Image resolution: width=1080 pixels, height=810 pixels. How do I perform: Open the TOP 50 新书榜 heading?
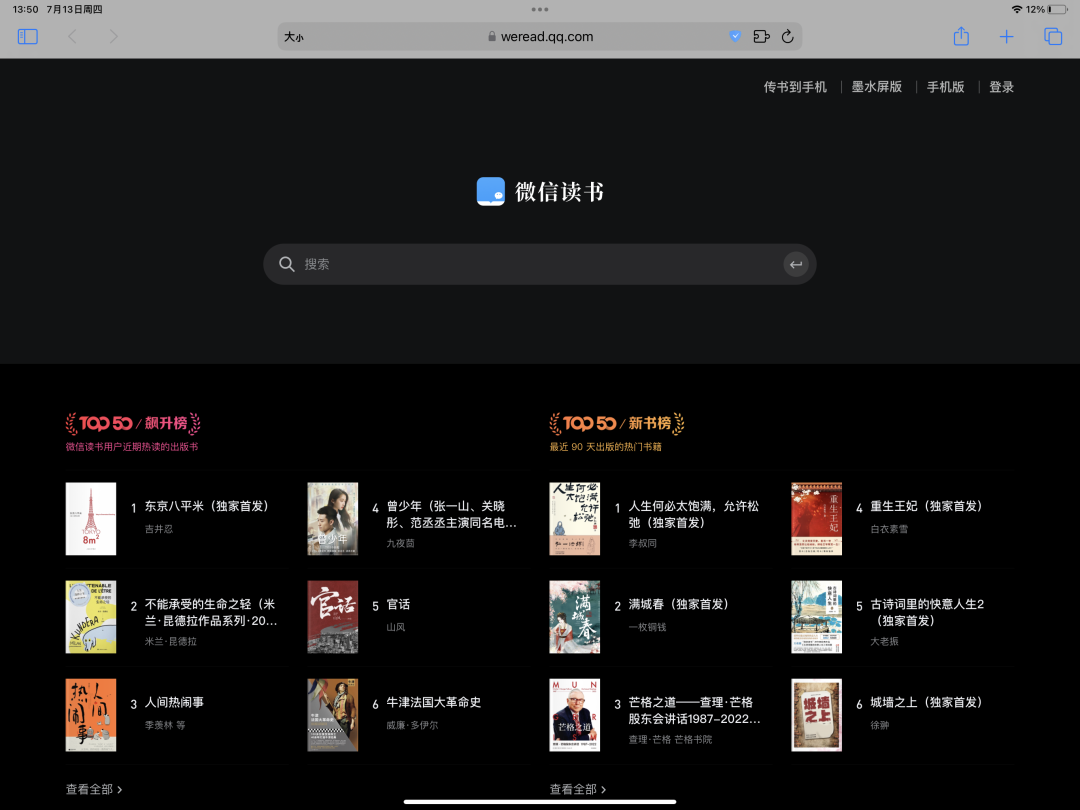click(617, 423)
